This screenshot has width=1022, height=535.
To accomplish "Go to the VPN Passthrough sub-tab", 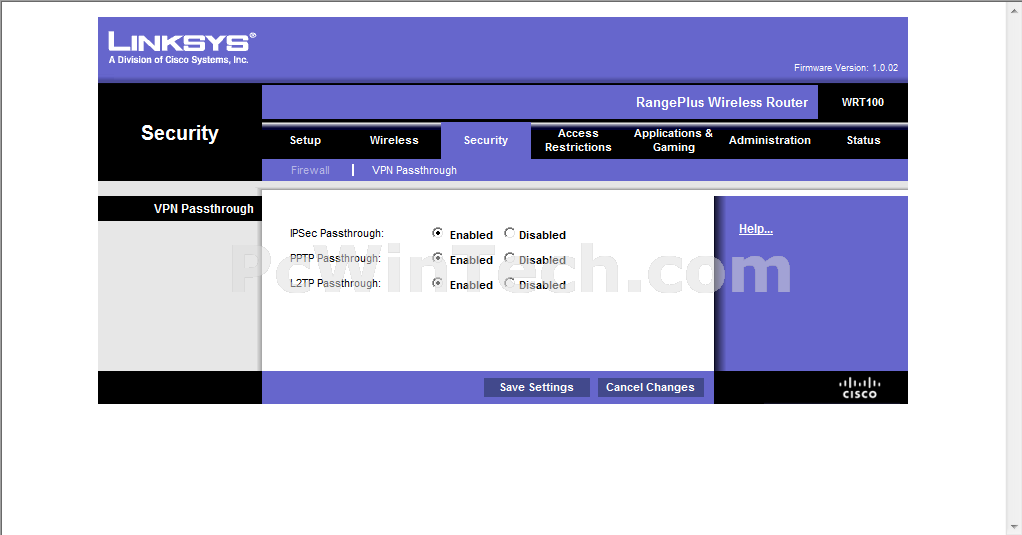I will [415, 170].
